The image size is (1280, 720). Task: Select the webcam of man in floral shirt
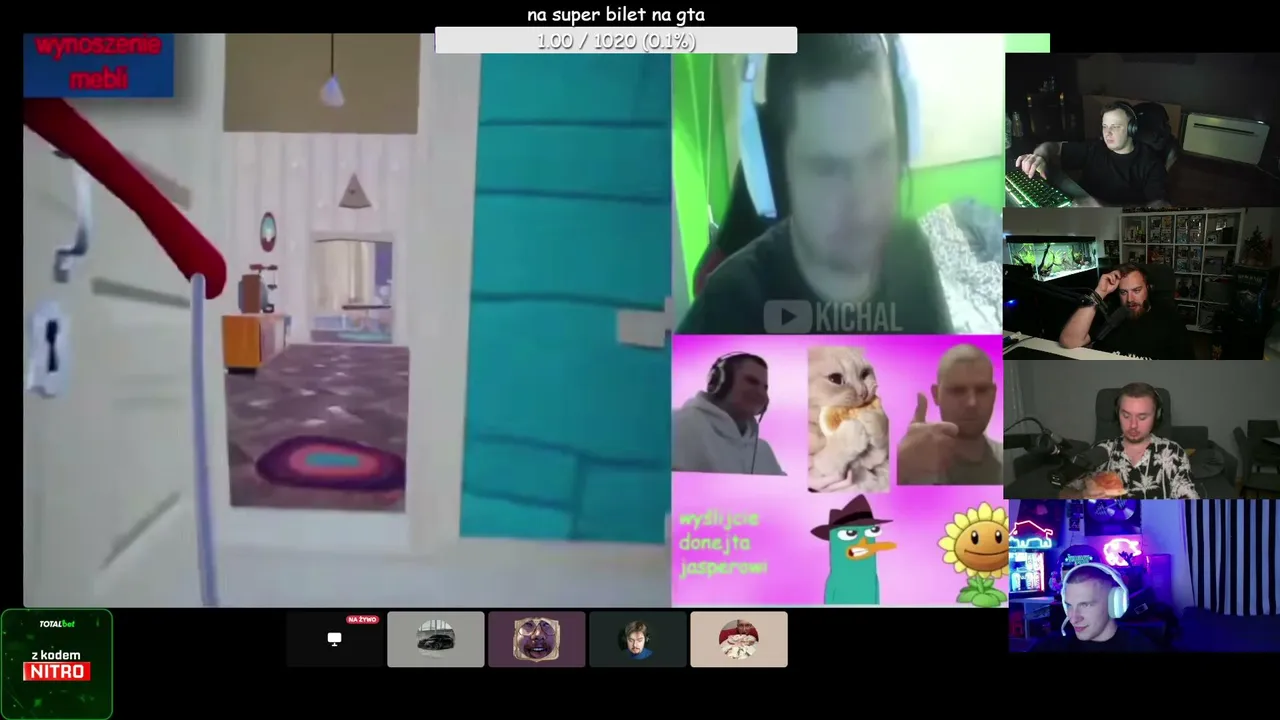click(1142, 429)
